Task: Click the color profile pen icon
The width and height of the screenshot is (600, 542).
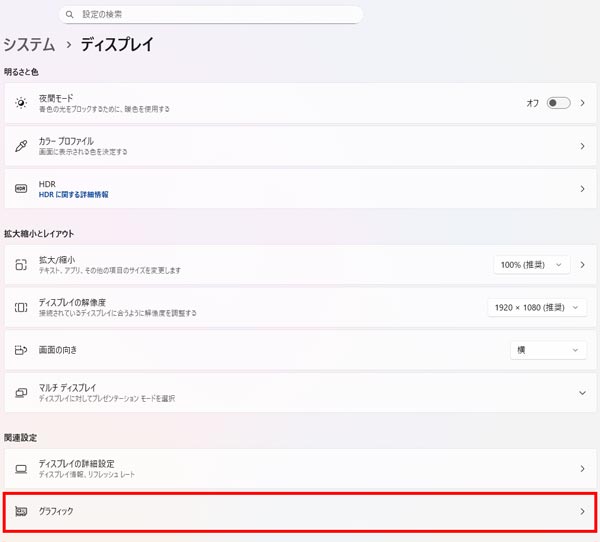Action: pos(21,146)
